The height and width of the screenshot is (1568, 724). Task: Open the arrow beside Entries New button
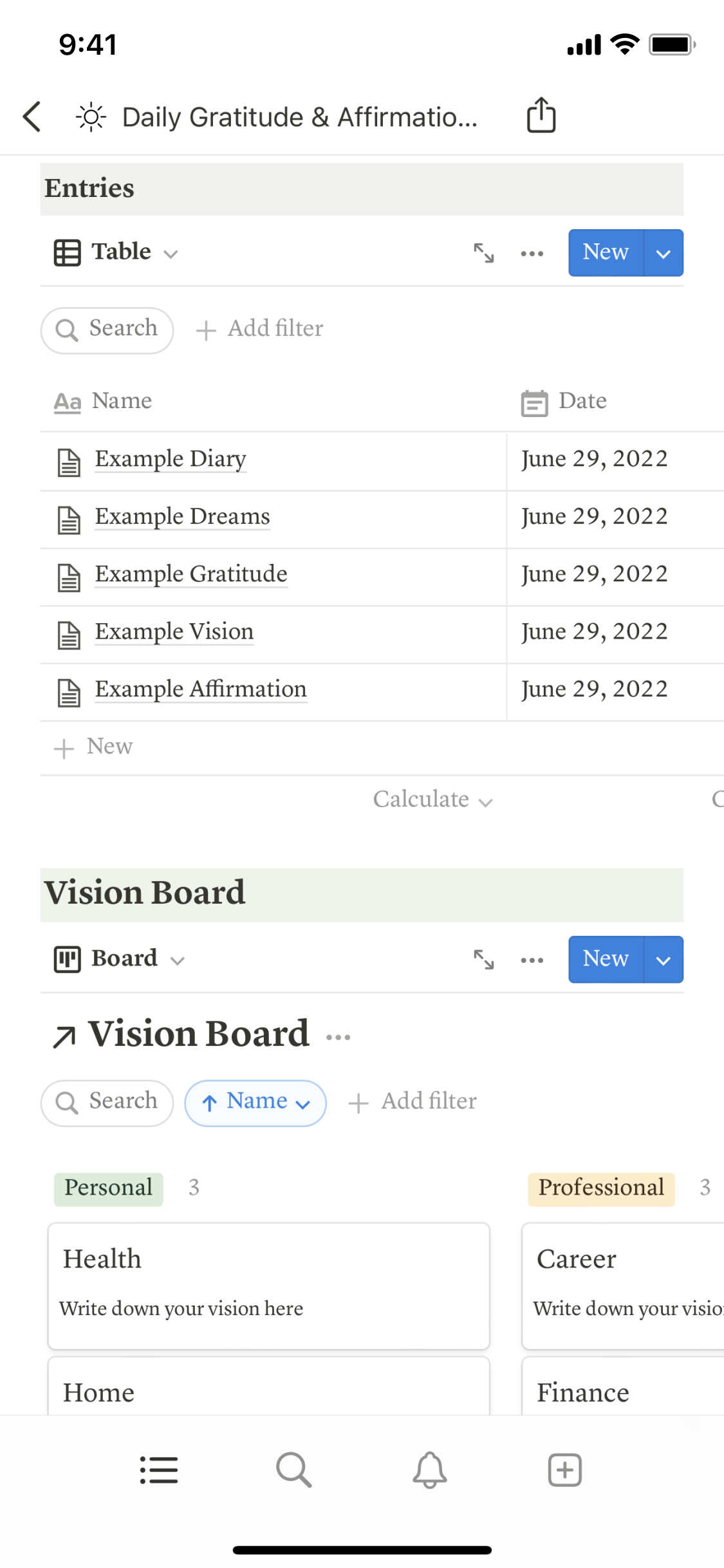pos(663,253)
